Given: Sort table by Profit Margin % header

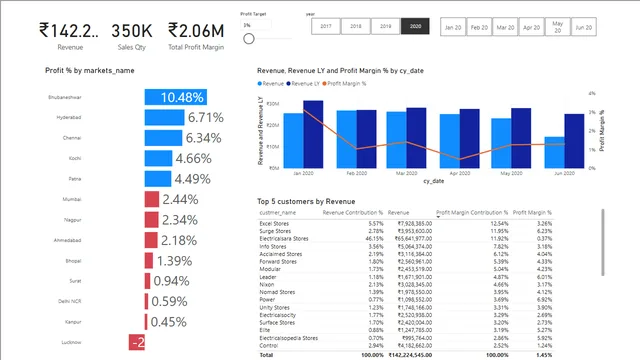Looking at the screenshot, I should tap(532, 213).
